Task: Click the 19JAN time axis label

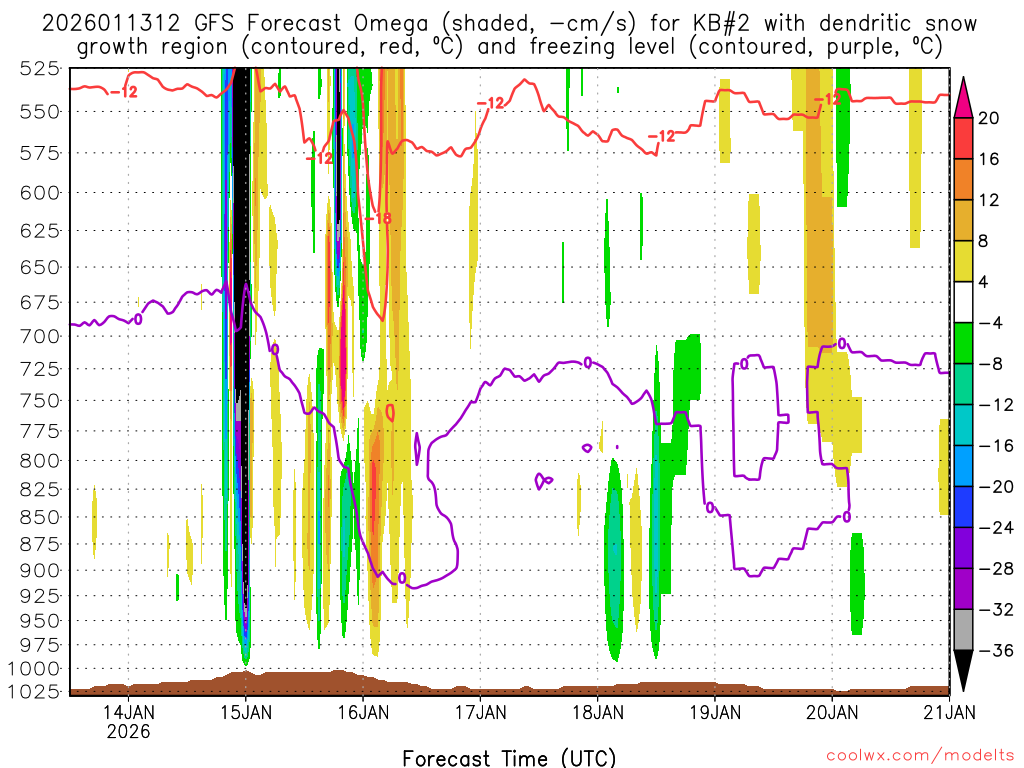Action: (x=715, y=712)
